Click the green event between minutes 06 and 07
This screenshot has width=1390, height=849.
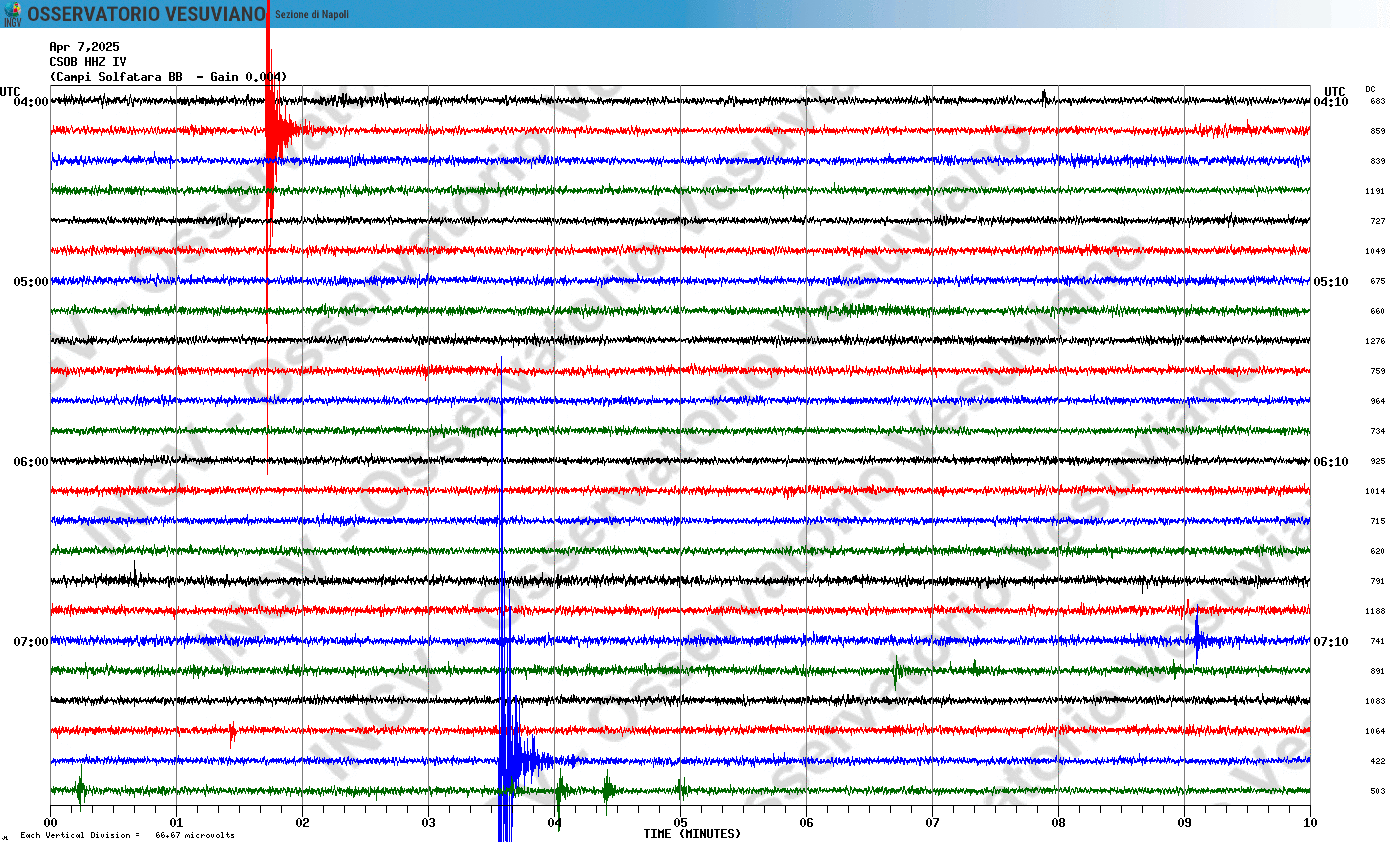point(897,670)
